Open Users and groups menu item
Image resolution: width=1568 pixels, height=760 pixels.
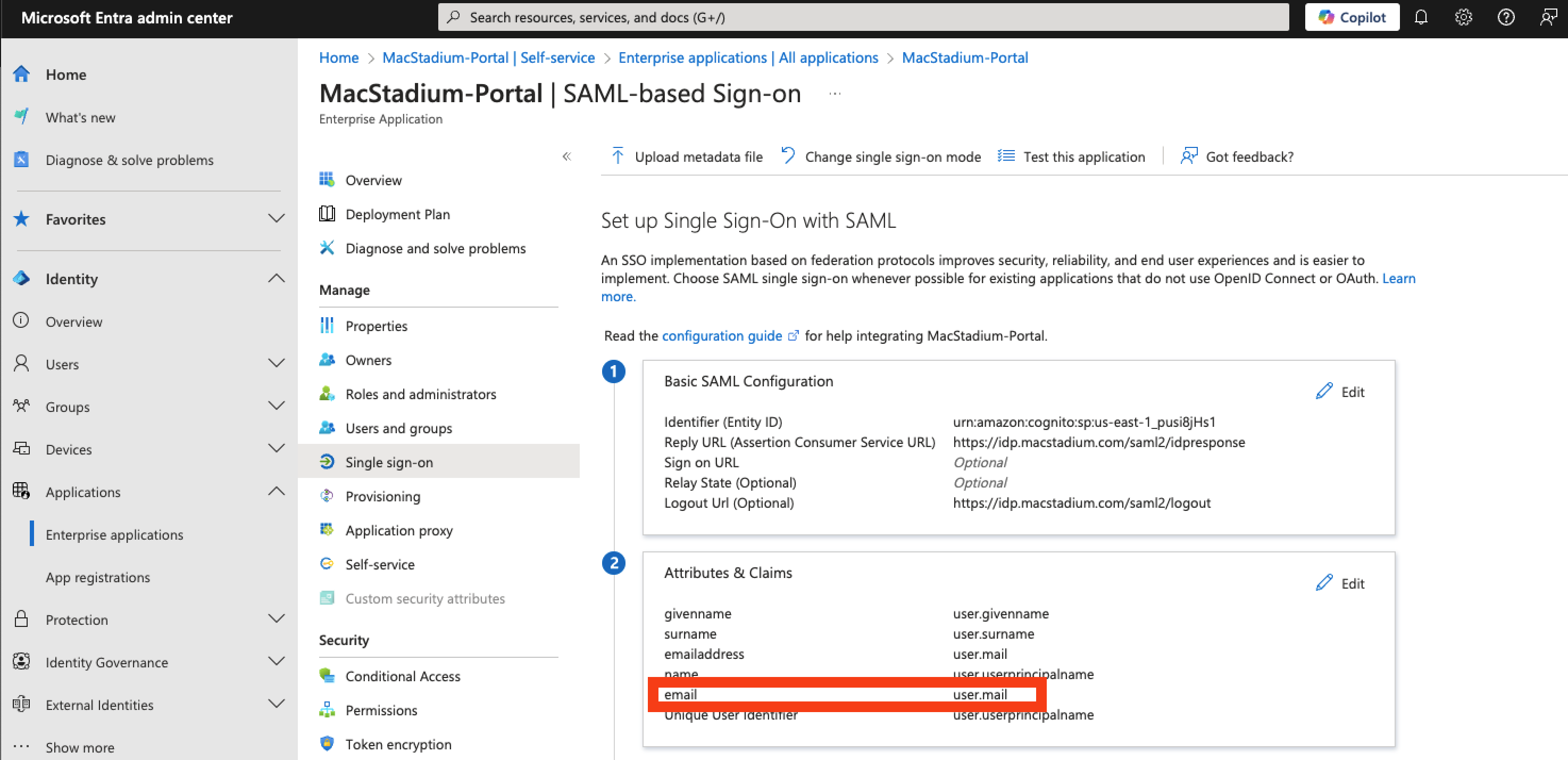click(x=398, y=427)
